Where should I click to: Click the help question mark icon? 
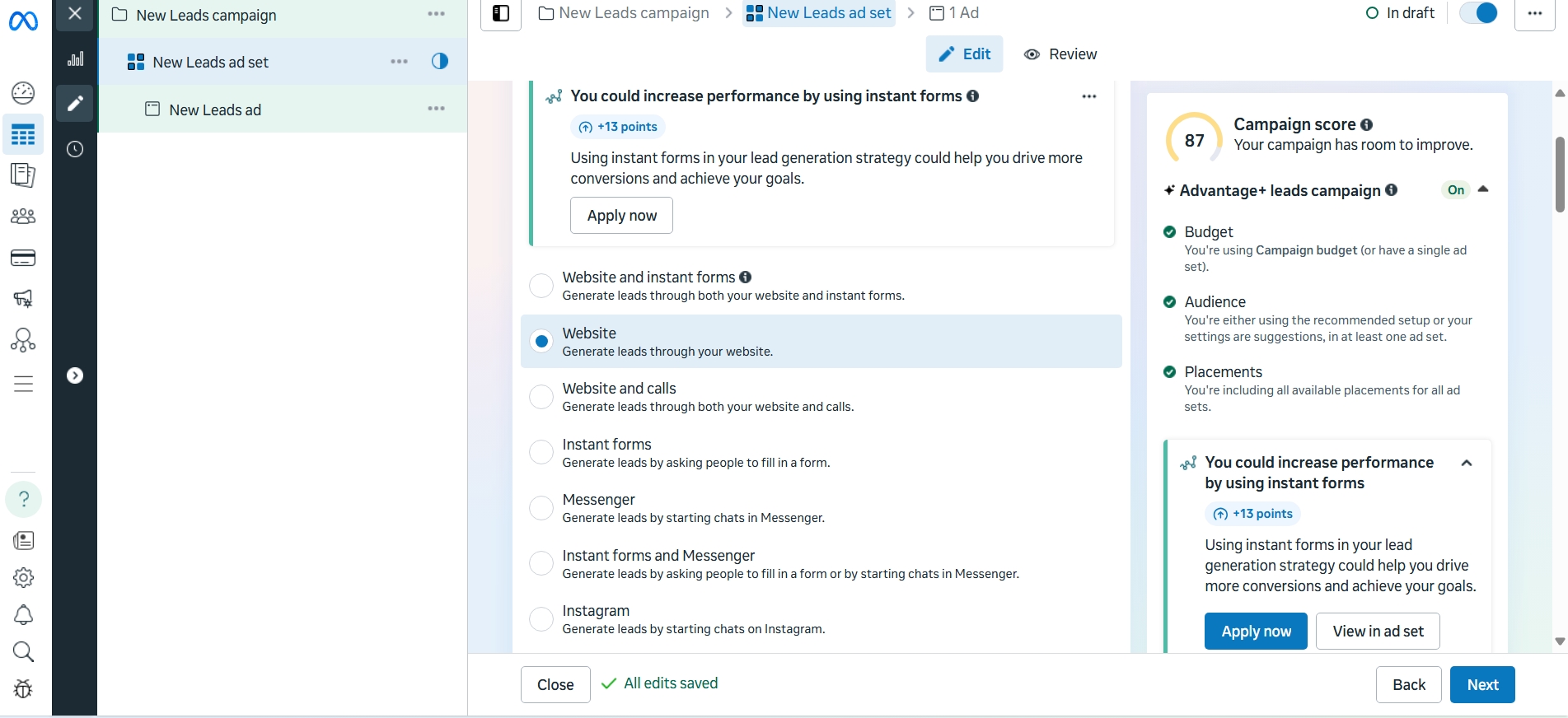click(24, 499)
